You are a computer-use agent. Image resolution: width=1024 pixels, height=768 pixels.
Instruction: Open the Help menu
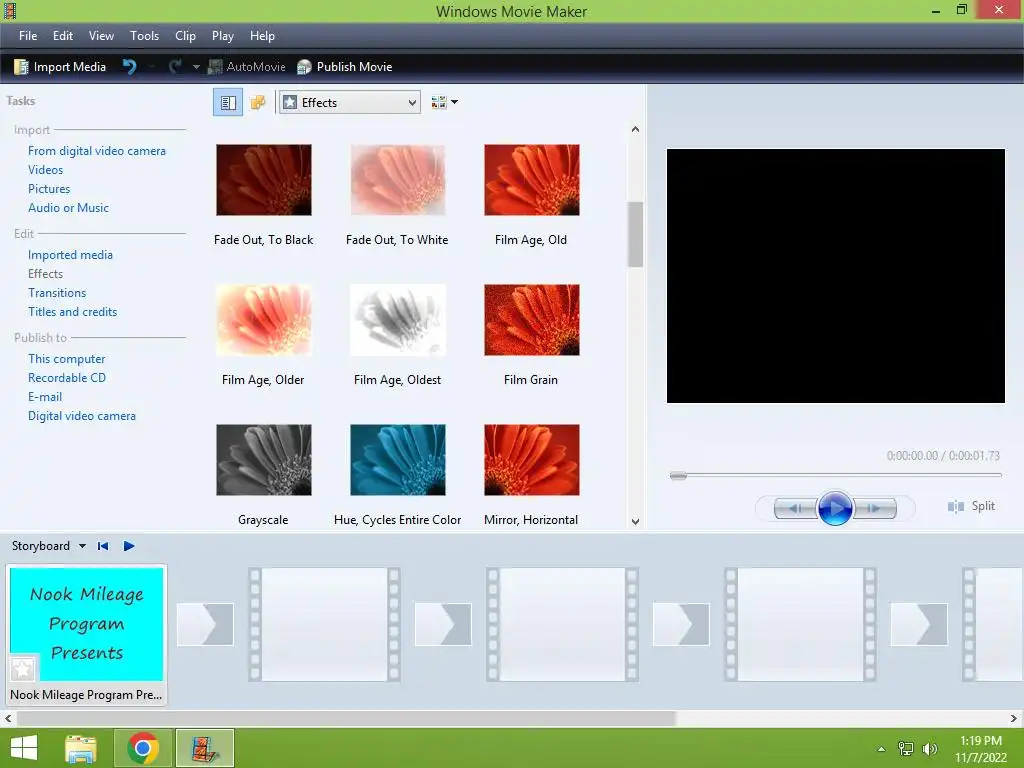[262, 36]
